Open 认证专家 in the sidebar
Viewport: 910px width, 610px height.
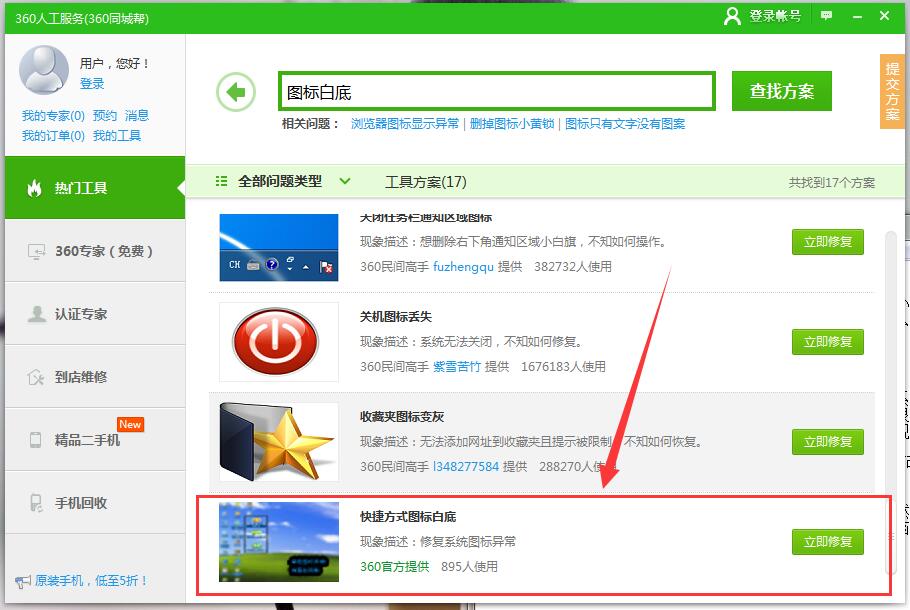point(94,314)
